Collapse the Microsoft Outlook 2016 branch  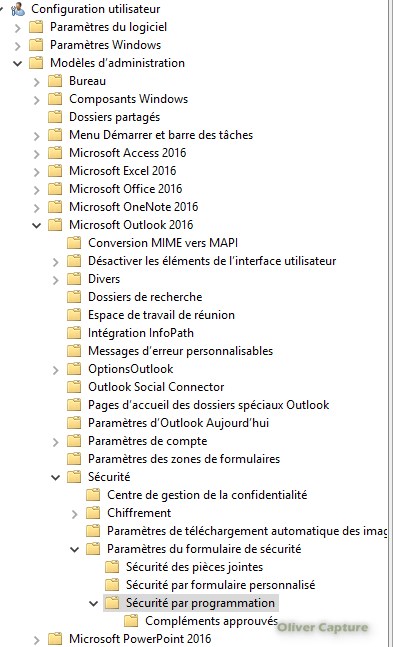coord(36,225)
